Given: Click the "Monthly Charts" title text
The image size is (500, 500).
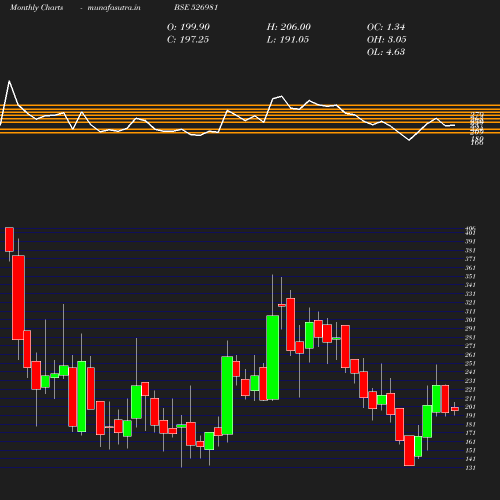Looking at the screenshot, I should coord(36,7).
